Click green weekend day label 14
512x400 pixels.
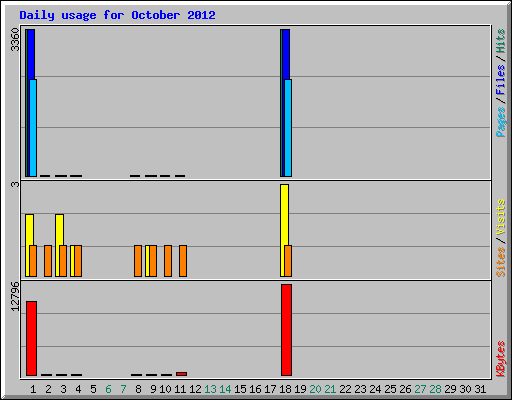tap(225, 389)
